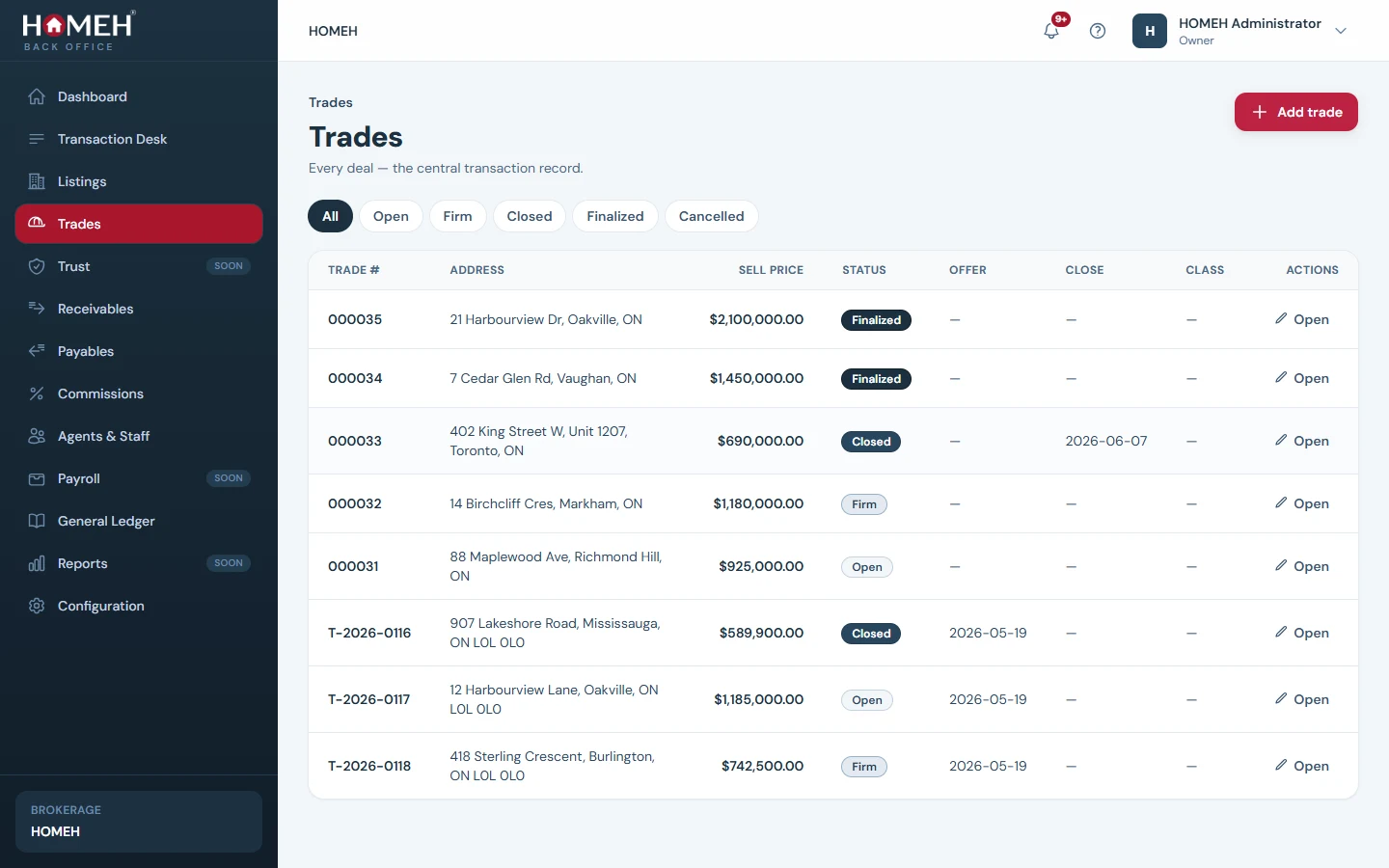The image size is (1389, 868).
Task: Filter trades by Firm status
Action: (457, 216)
